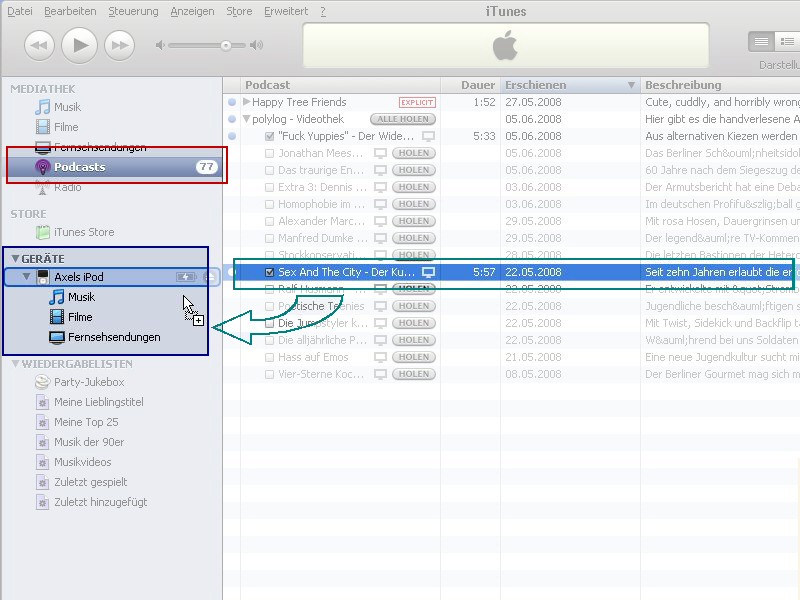Open the Steuerung menu
This screenshot has width=800, height=600.
pos(133,11)
